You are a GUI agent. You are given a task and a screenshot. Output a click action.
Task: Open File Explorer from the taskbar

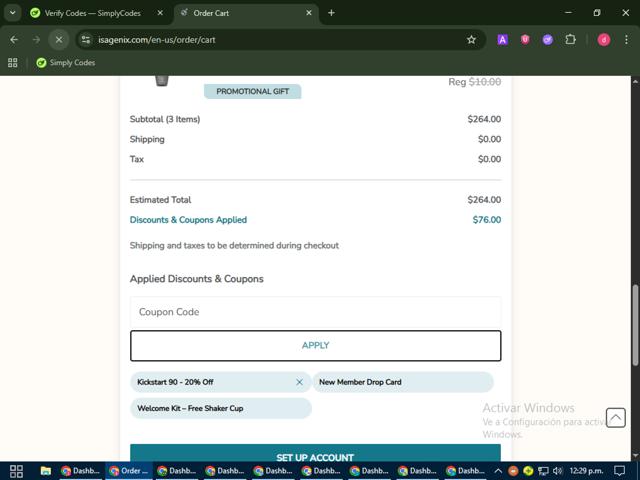point(45,471)
